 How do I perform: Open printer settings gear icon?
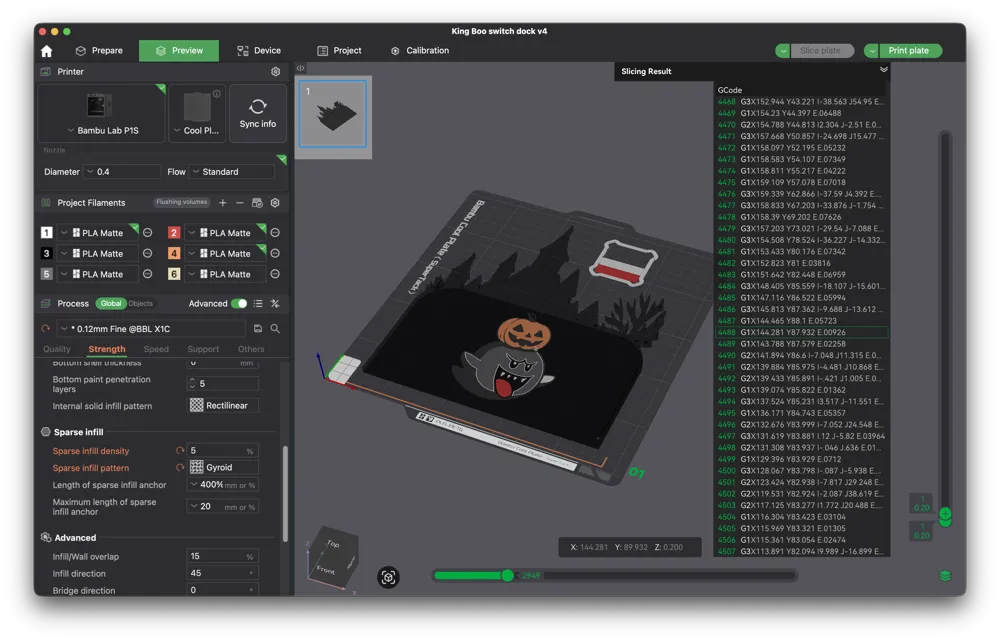[276, 71]
